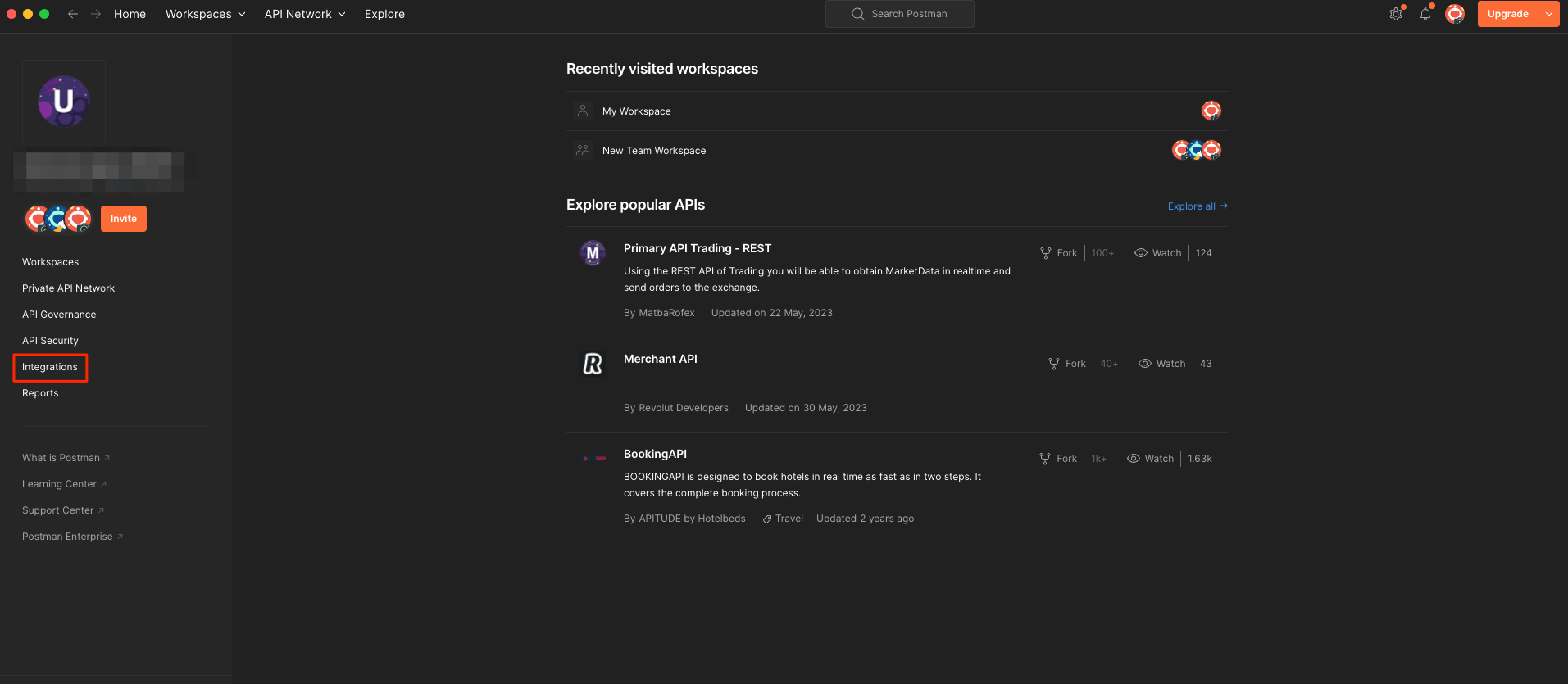Follow the Support Center link
The width and height of the screenshot is (1568, 684).
[x=63, y=510]
